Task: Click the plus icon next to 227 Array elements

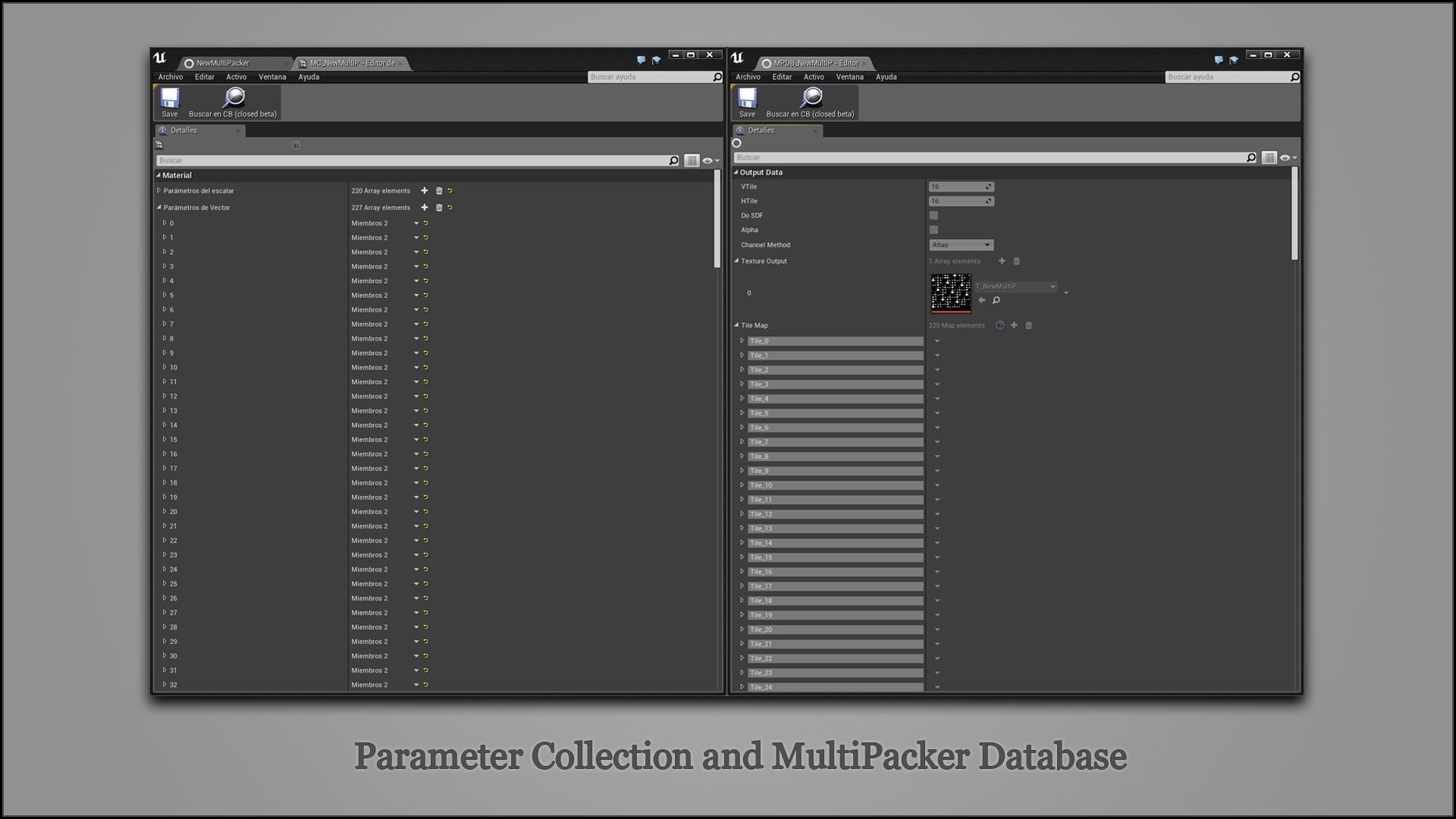Action: (x=425, y=207)
